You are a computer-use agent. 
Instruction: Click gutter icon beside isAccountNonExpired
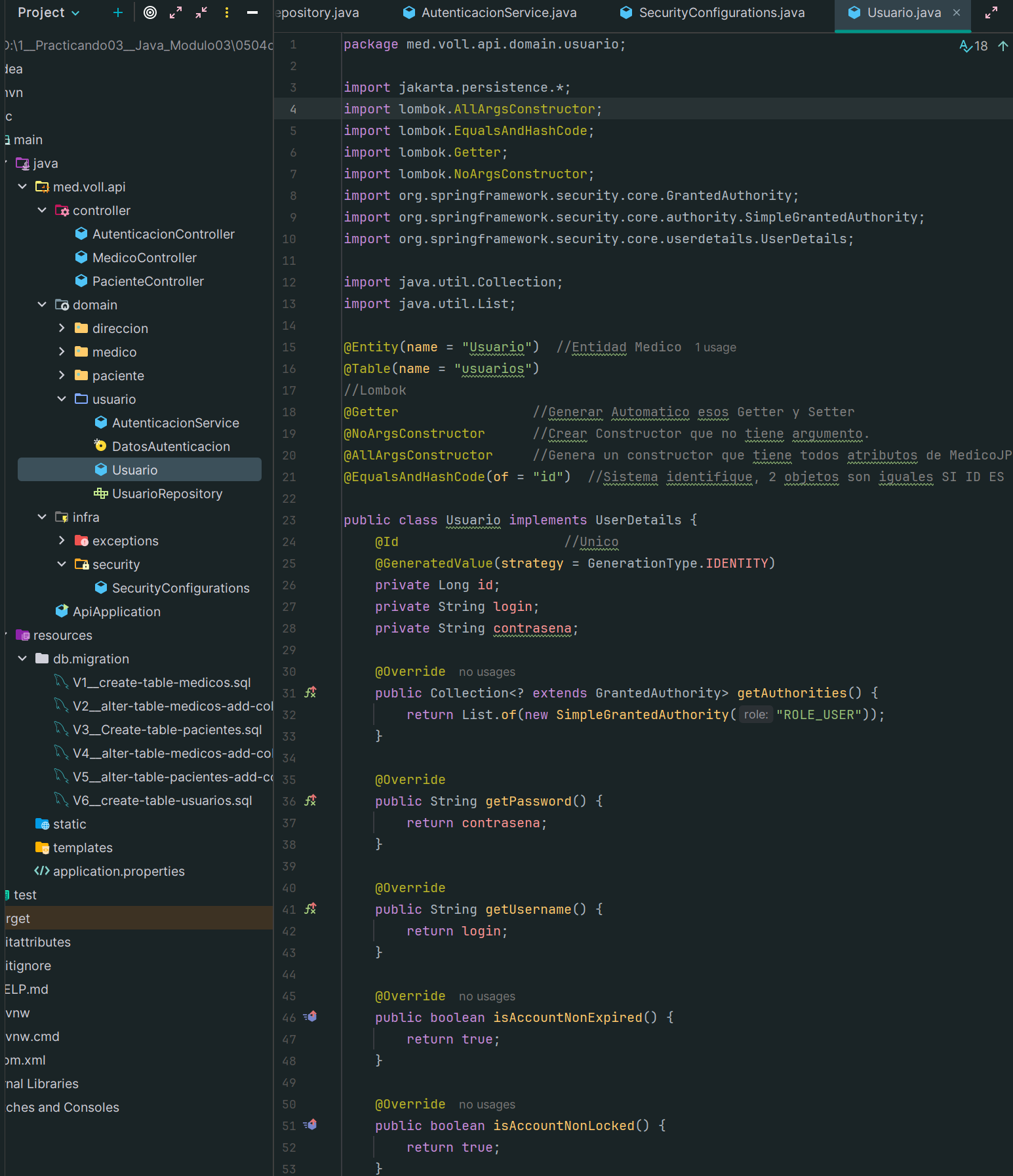click(310, 1017)
